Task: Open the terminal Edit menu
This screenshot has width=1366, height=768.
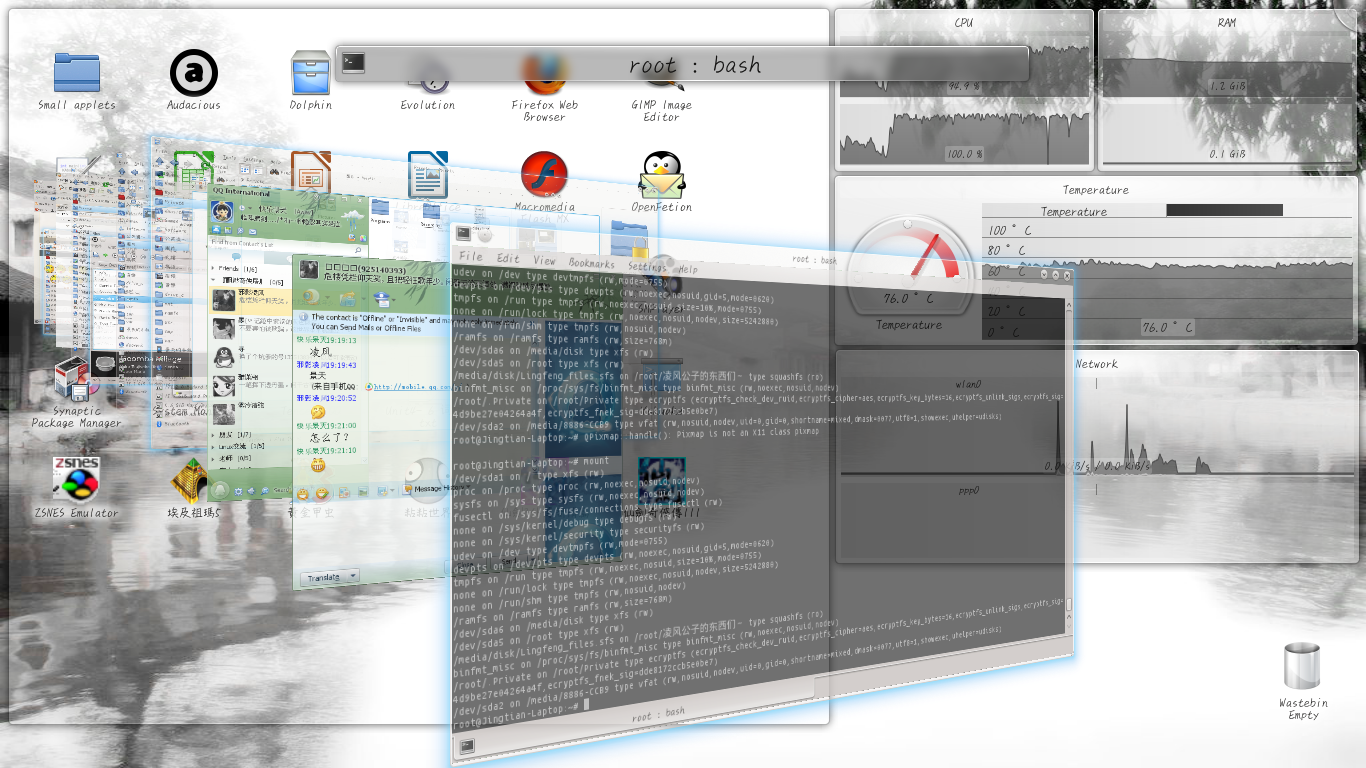Action: tap(508, 259)
